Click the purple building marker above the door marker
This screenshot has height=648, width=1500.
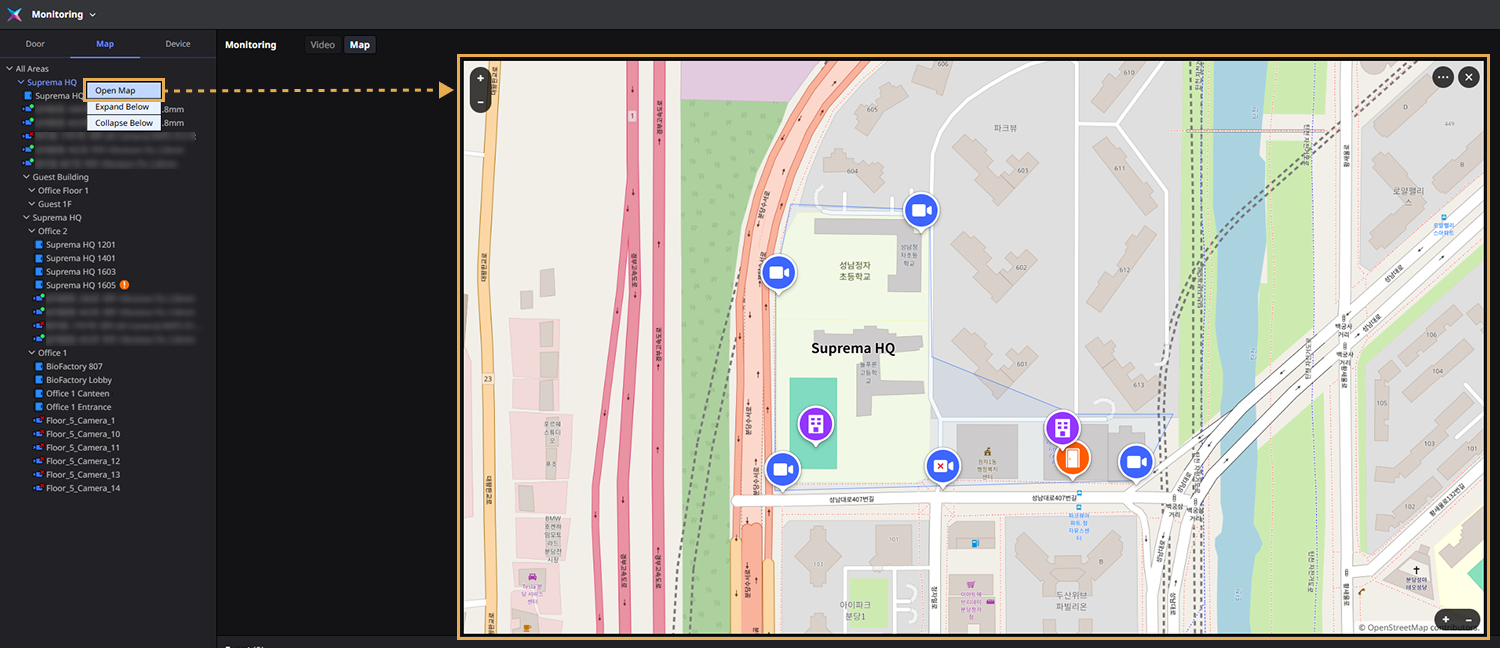click(1062, 427)
